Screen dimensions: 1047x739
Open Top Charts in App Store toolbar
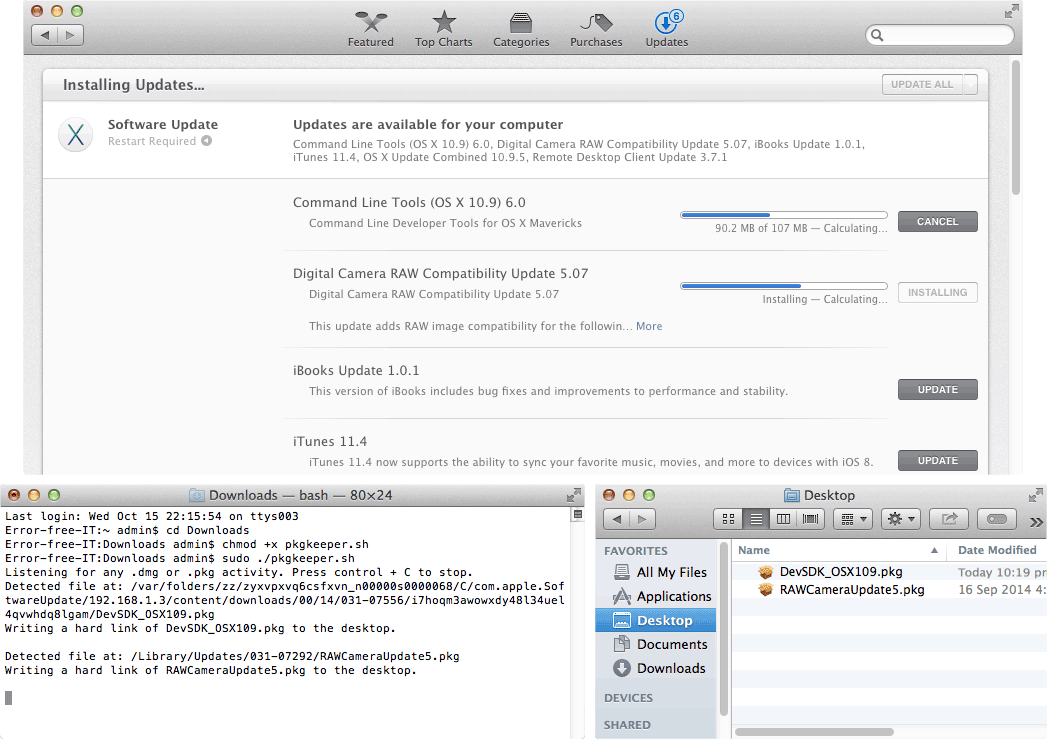(444, 28)
